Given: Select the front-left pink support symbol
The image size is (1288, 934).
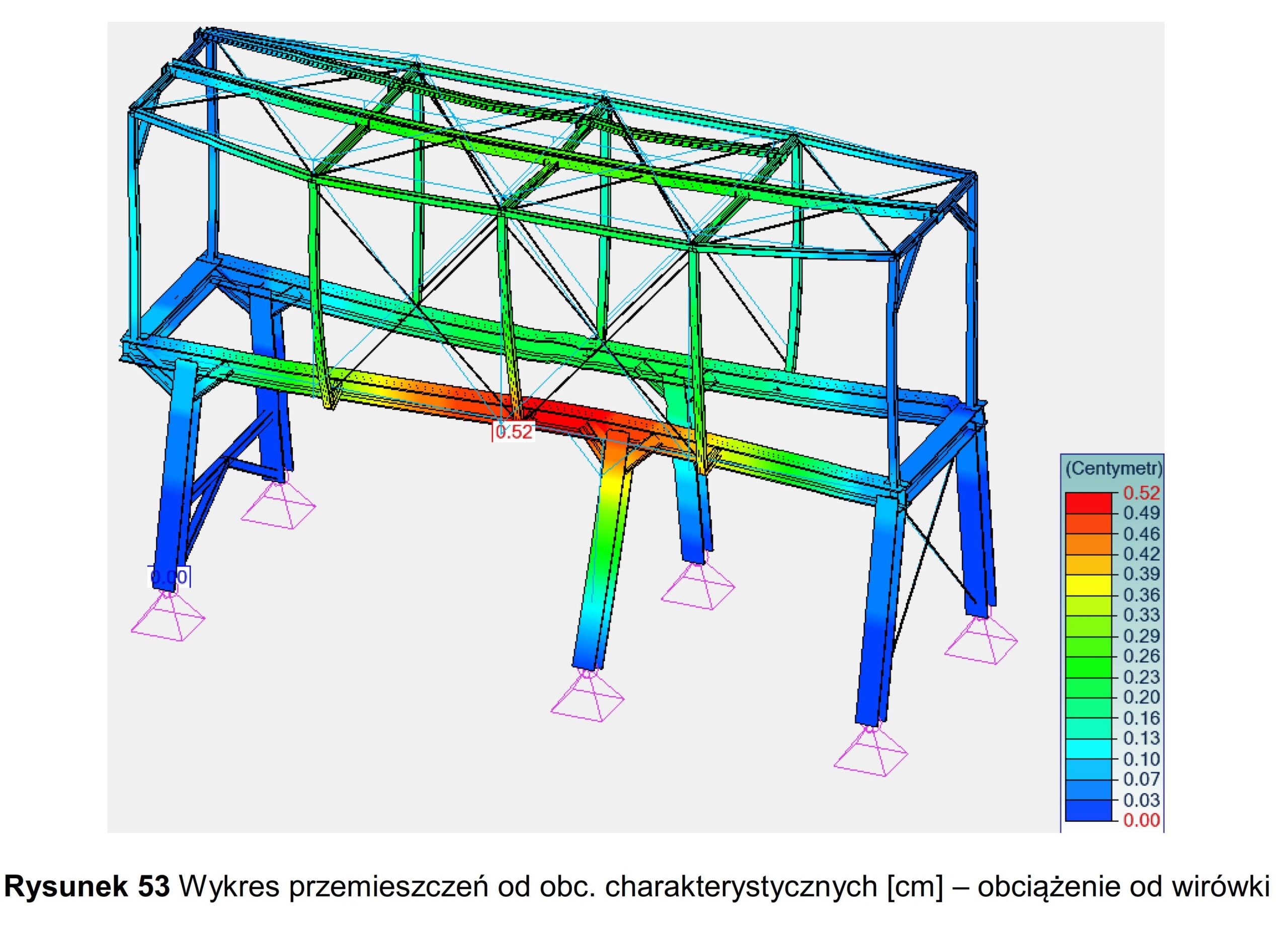Looking at the screenshot, I should click(x=168, y=617).
